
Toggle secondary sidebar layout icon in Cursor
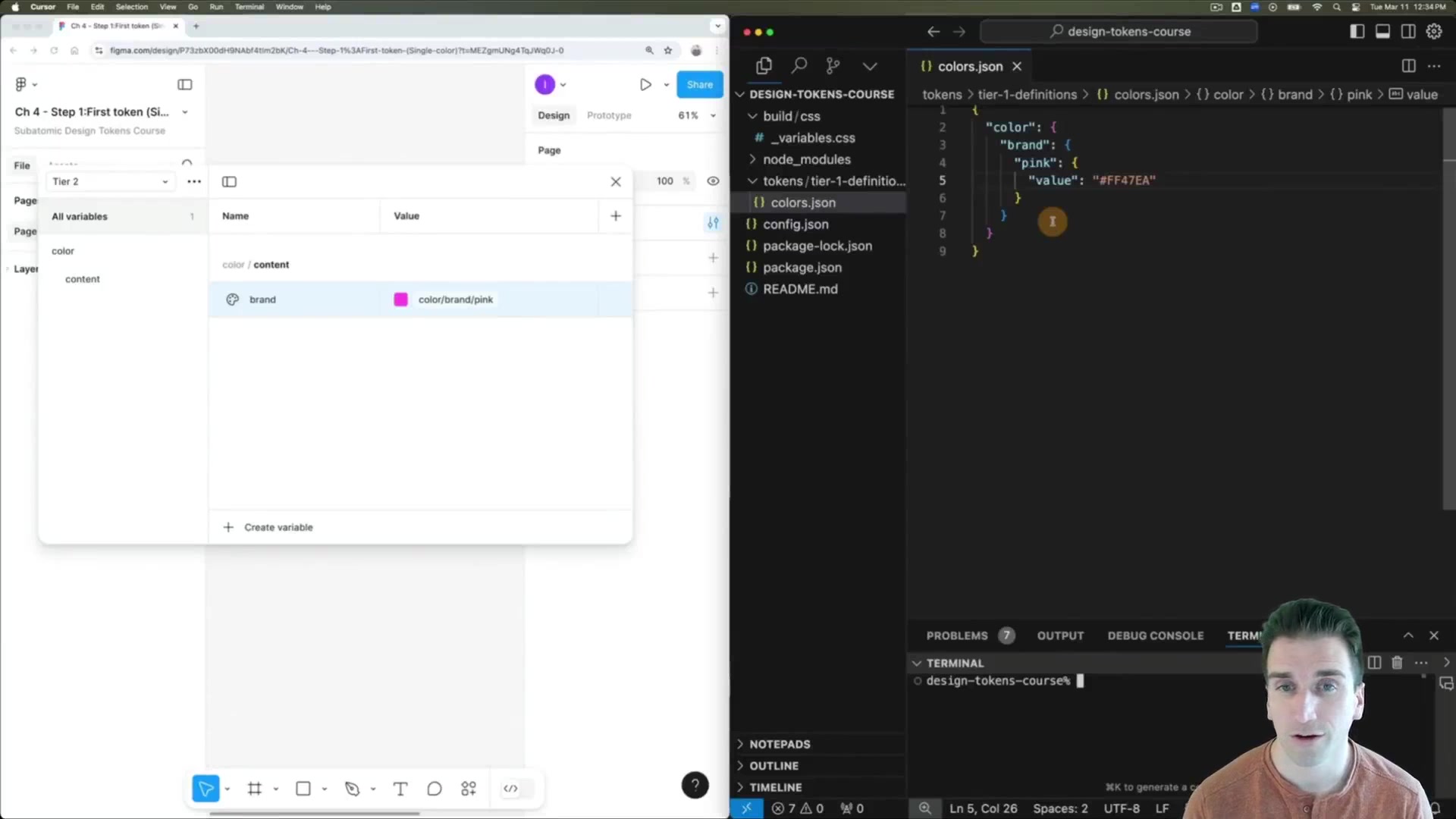(x=1408, y=31)
